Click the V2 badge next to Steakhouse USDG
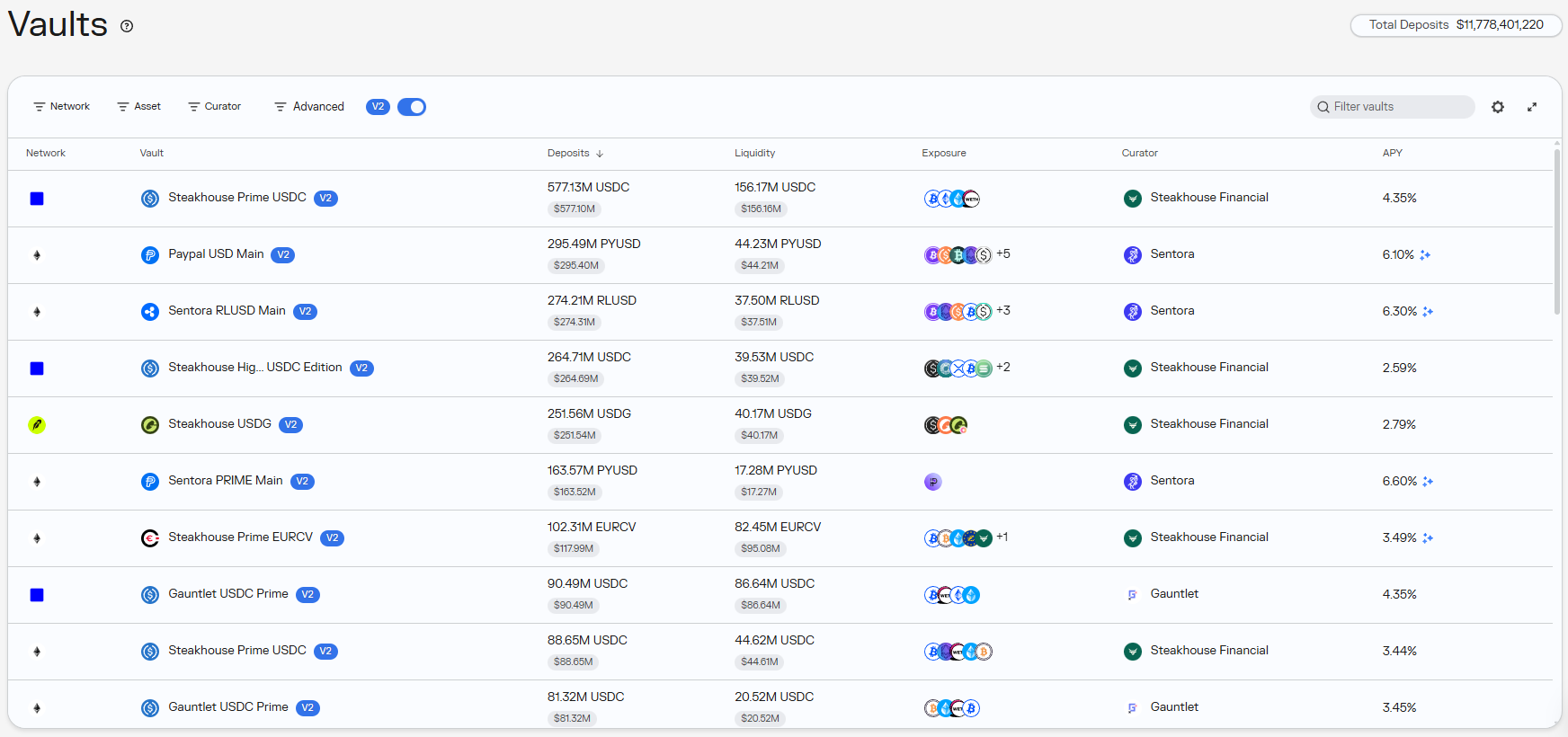Screen dimensions: 1568x737 [290, 425]
